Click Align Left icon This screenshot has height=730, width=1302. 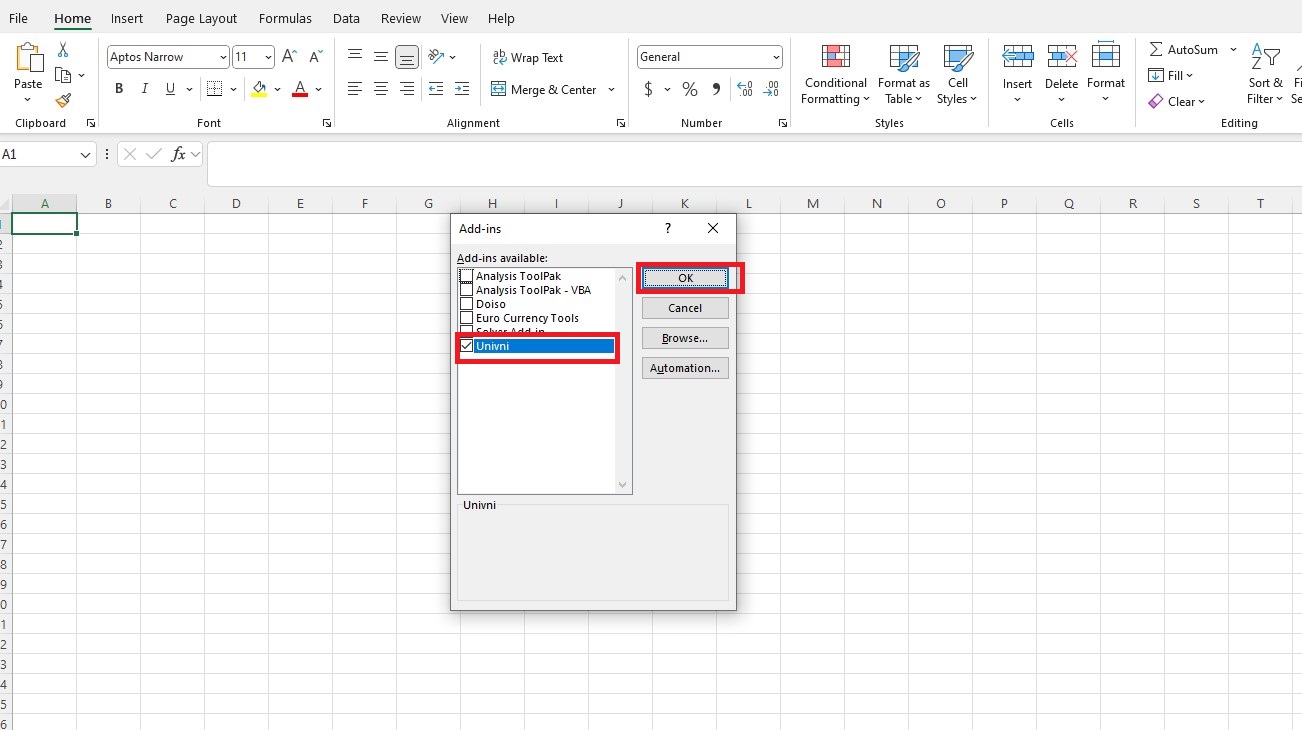[x=355, y=89]
